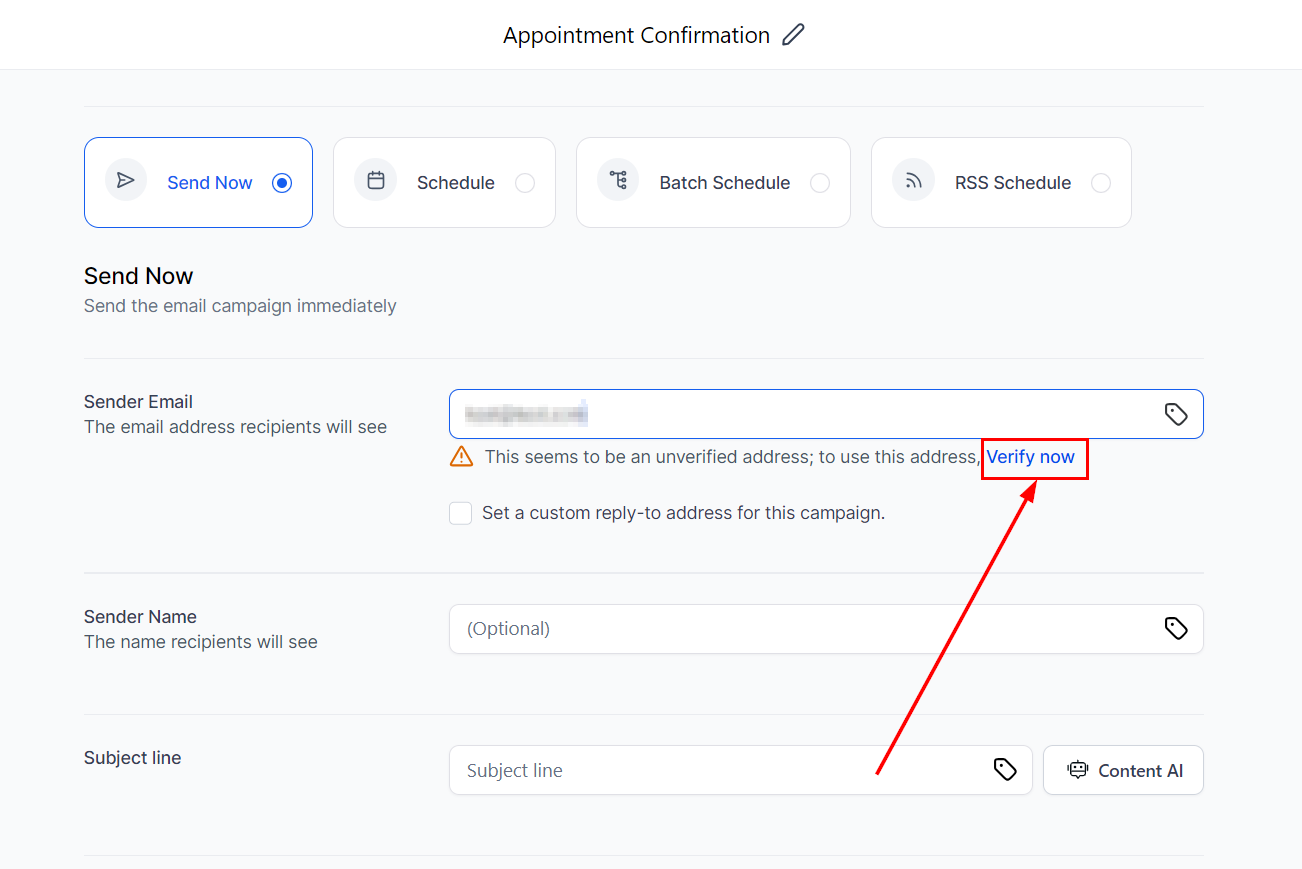Click the pencil edit icon beside campaign title
Image resolution: width=1302 pixels, height=869 pixels.
tap(793, 35)
